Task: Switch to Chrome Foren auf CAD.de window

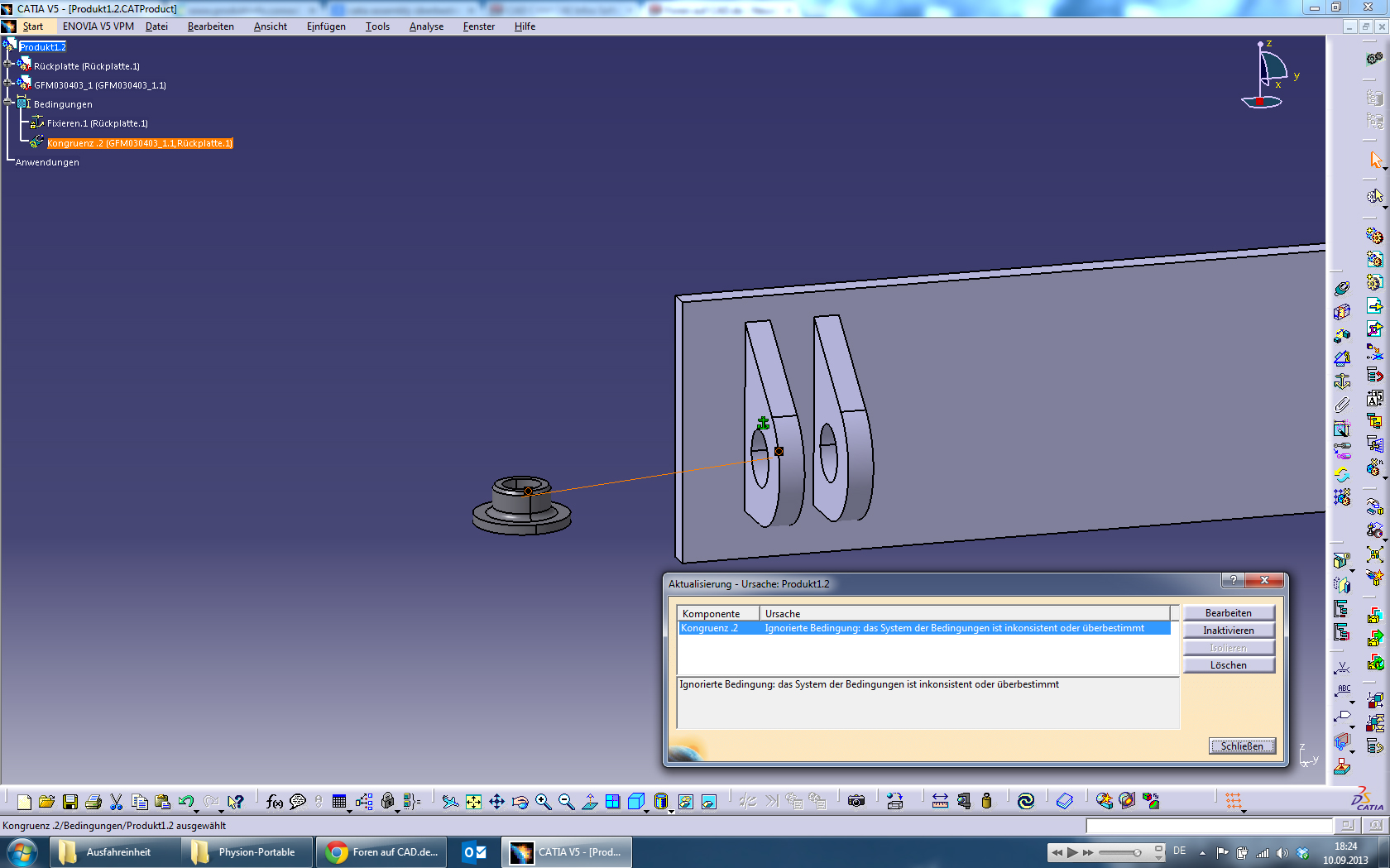Action: 381,852
